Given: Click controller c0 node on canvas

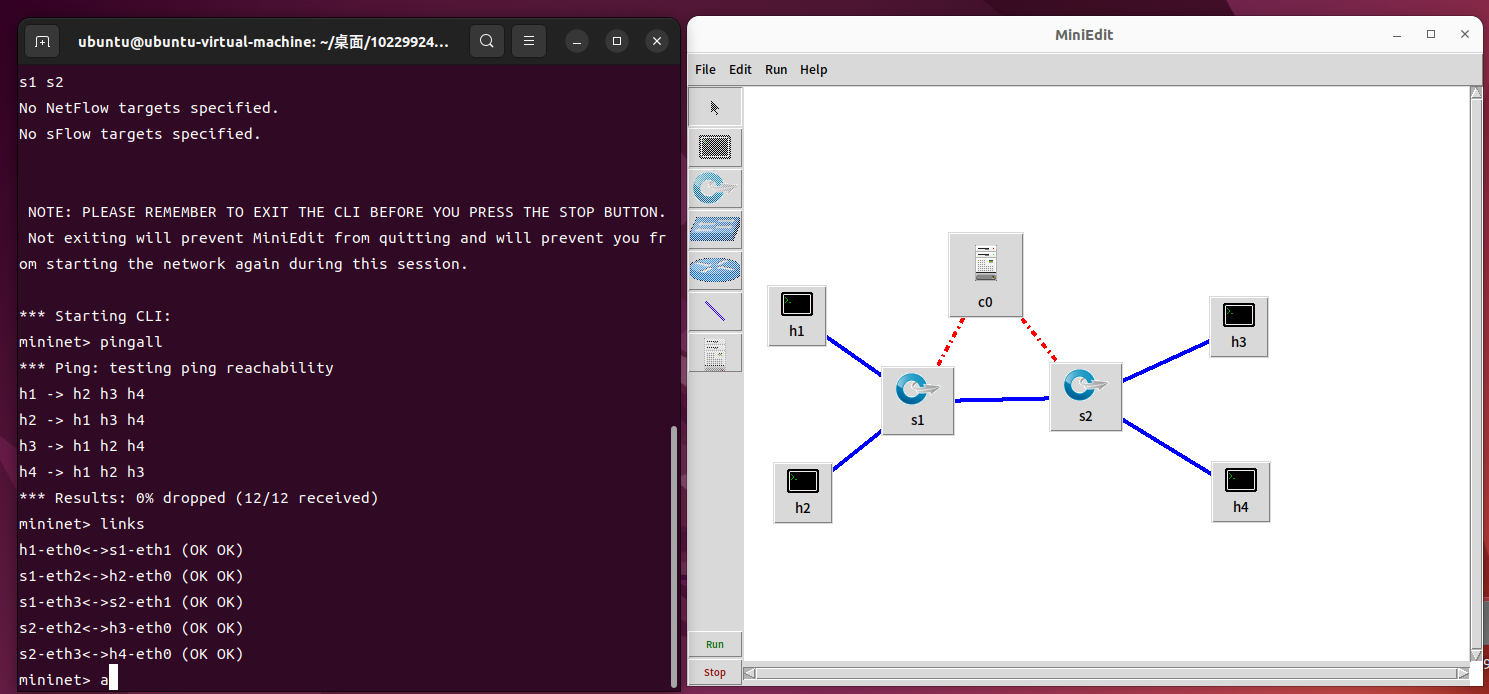Looking at the screenshot, I should (986, 275).
